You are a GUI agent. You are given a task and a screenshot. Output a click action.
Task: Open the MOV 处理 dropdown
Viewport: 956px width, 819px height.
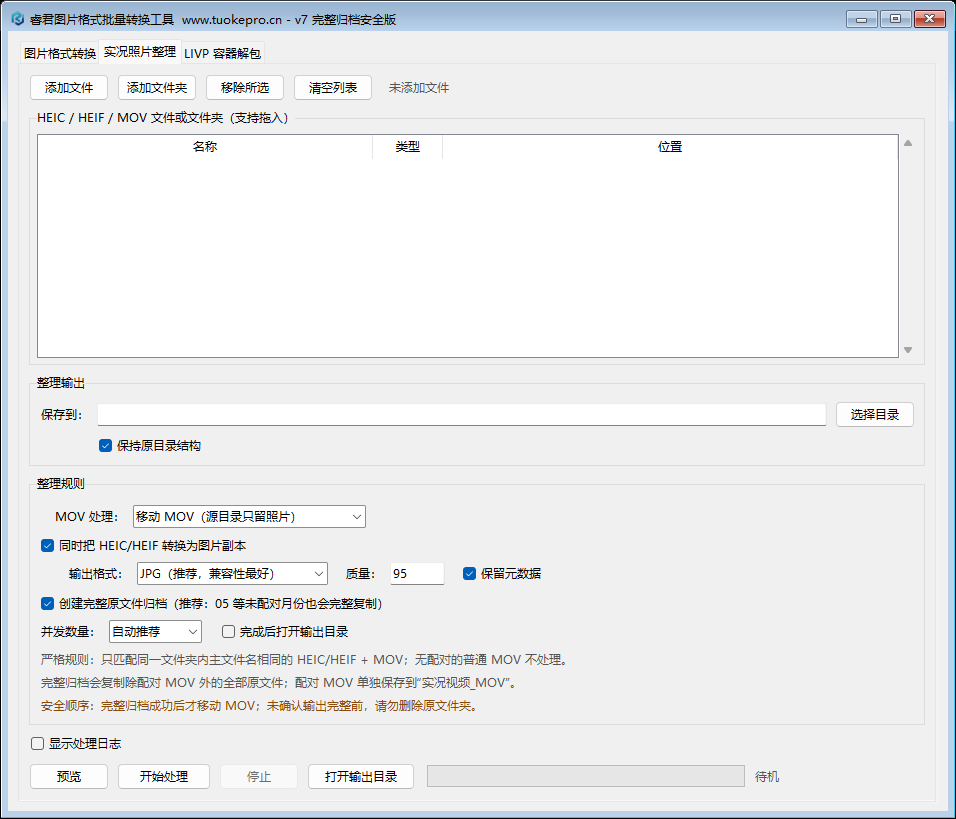tap(249, 517)
